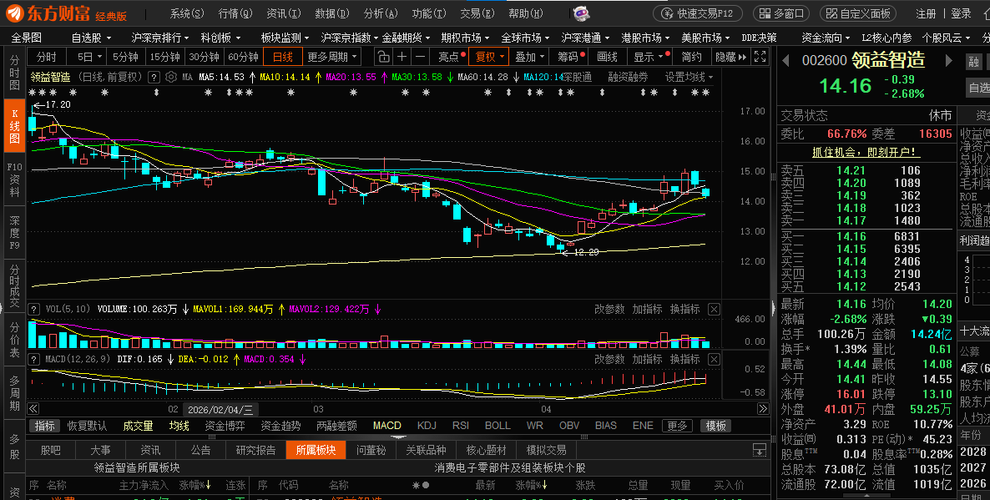Click help question mark for MACD indicator
The width and height of the screenshot is (990, 500).
pyautogui.click(x=33, y=359)
